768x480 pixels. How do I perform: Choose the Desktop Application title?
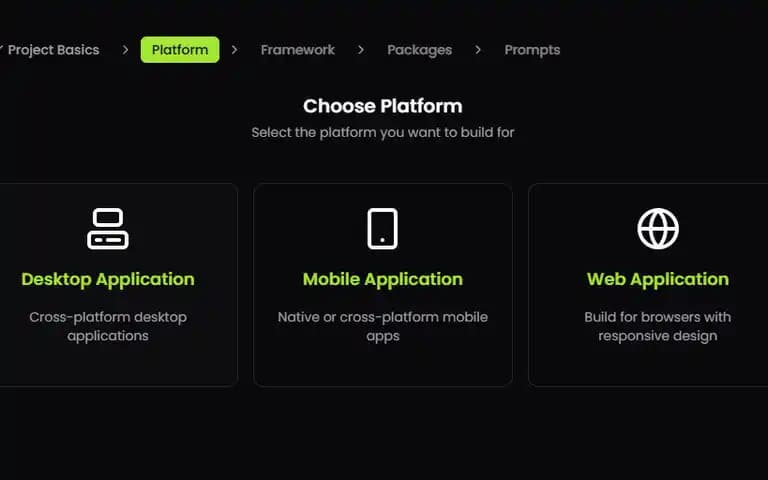(108, 279)
